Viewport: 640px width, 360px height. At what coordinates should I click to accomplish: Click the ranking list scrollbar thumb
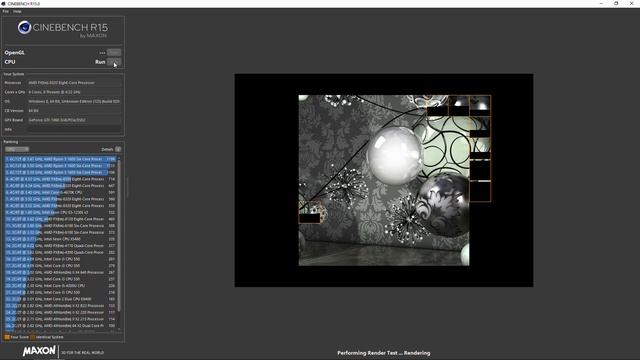(119, 236)
